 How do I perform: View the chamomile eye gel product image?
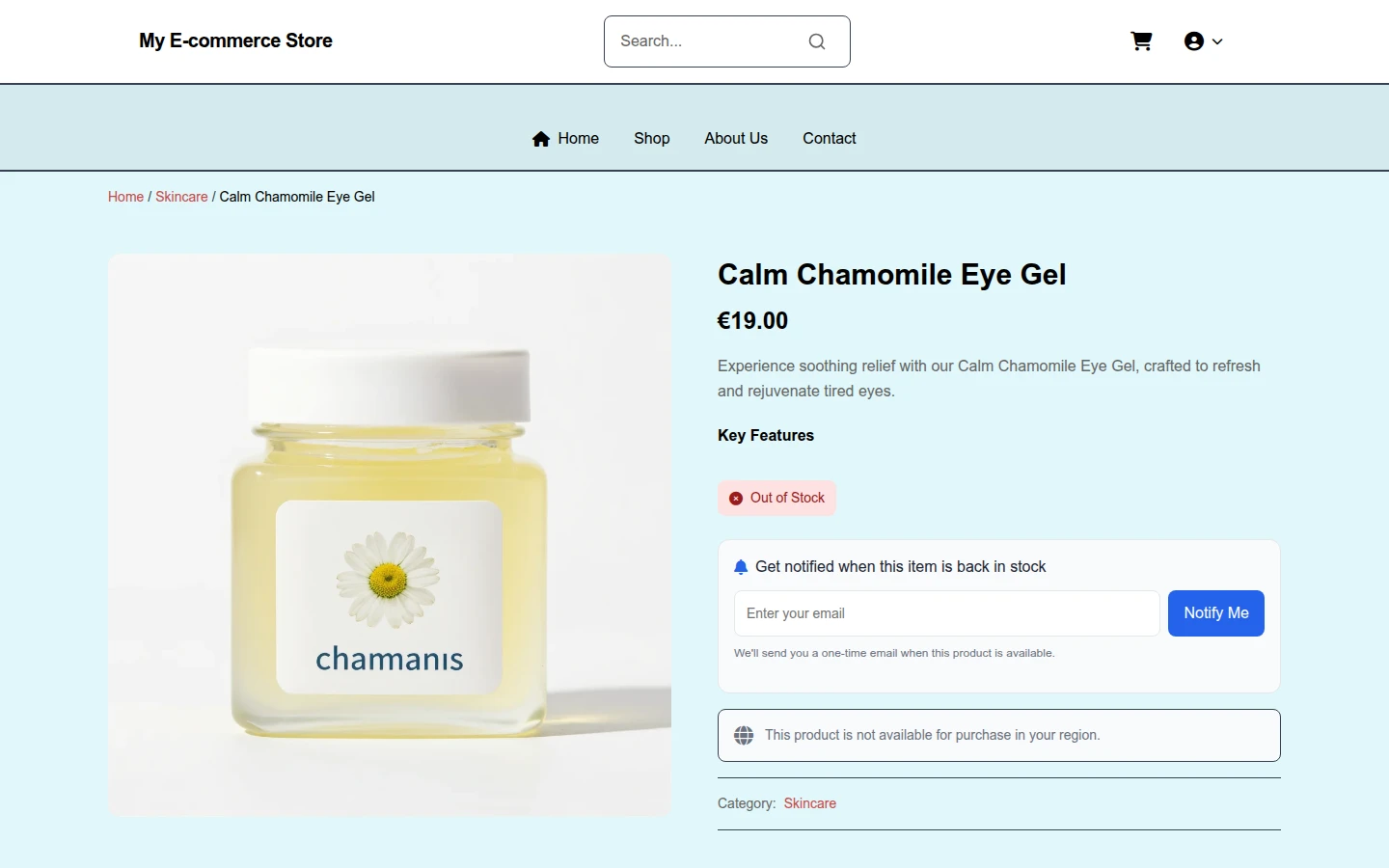390,535
